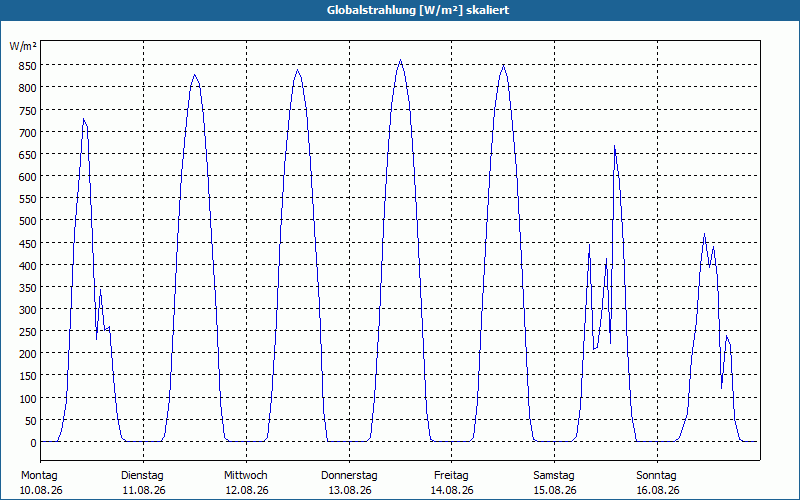Click the 300 y-axis value
Viewport: 800px width, 500px height.
point(28,310)
